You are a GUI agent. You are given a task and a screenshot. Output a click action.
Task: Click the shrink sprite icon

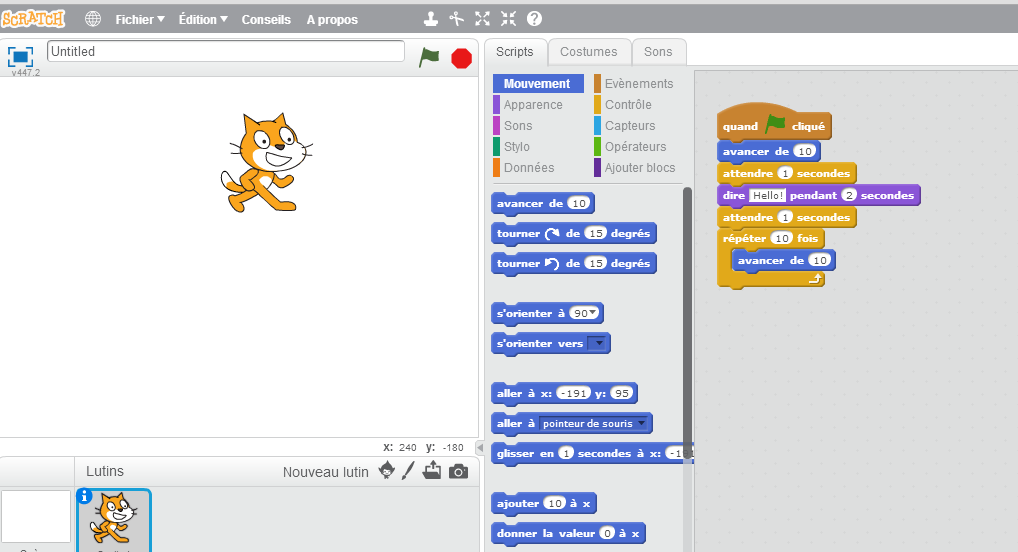pyautogui.click(x=509, y=19)
